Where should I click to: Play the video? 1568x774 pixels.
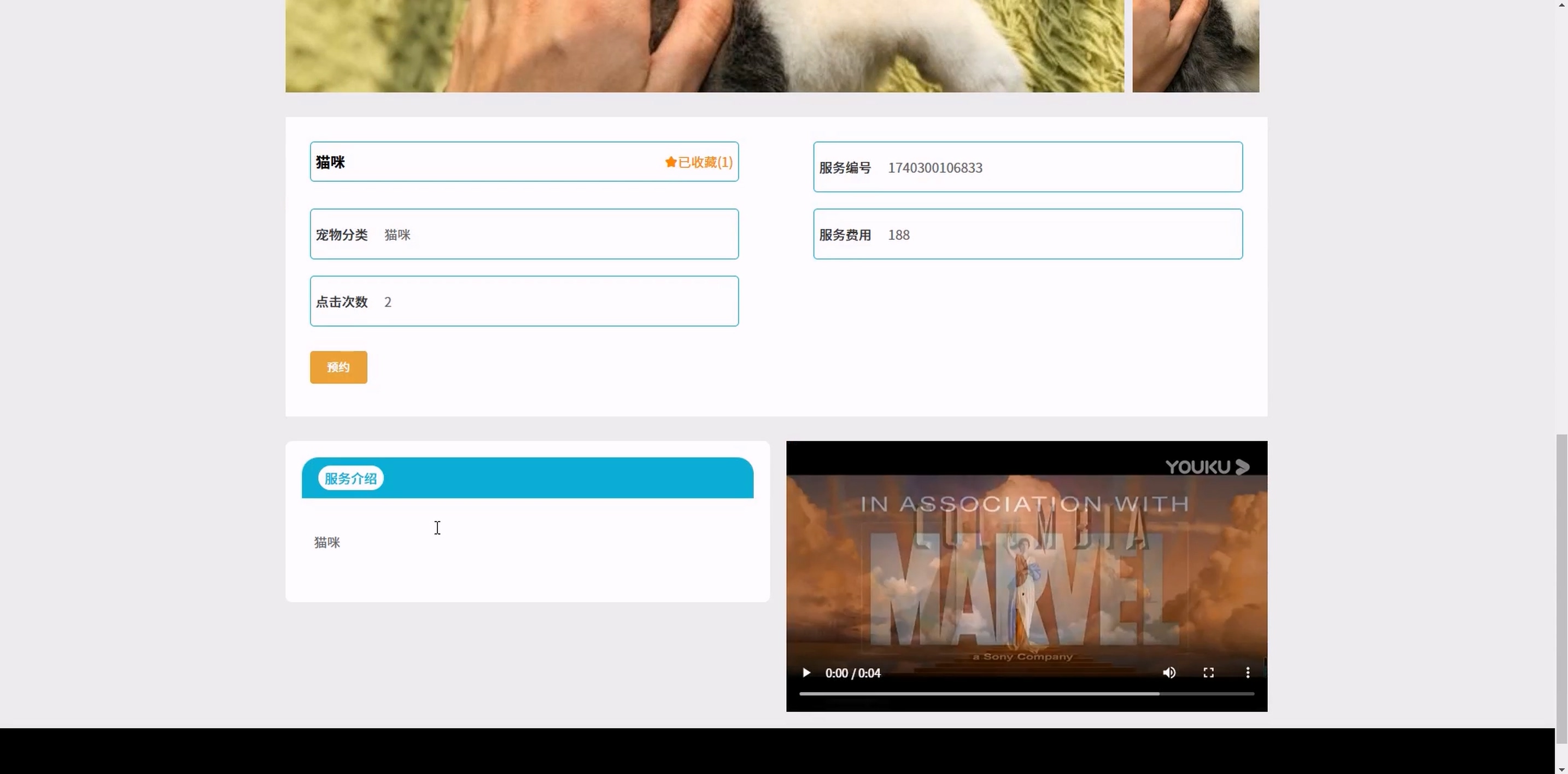tap(806, 672)
